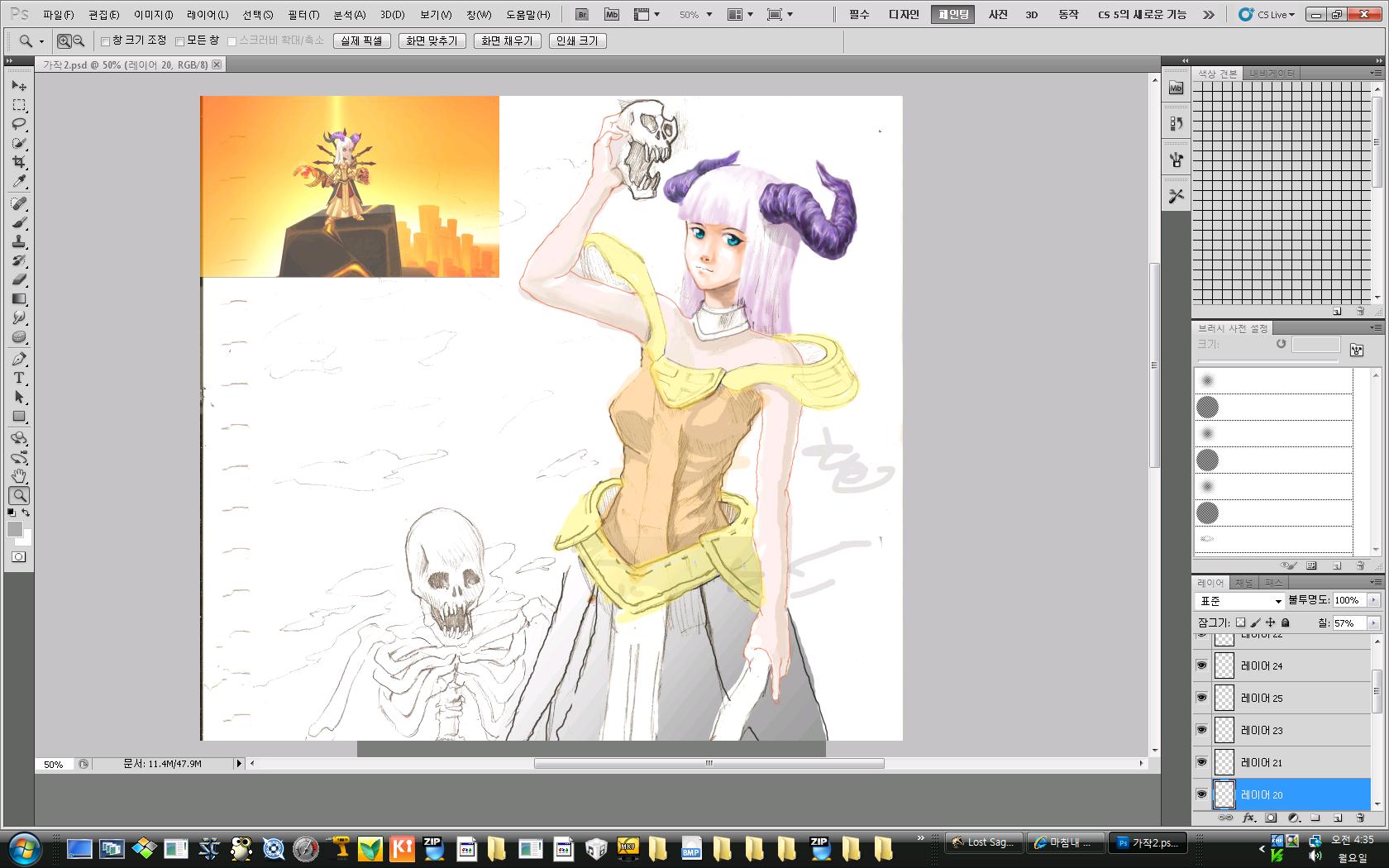Click the Zoom Out mode icon
1389x868 pixels.
pos(79,41)
